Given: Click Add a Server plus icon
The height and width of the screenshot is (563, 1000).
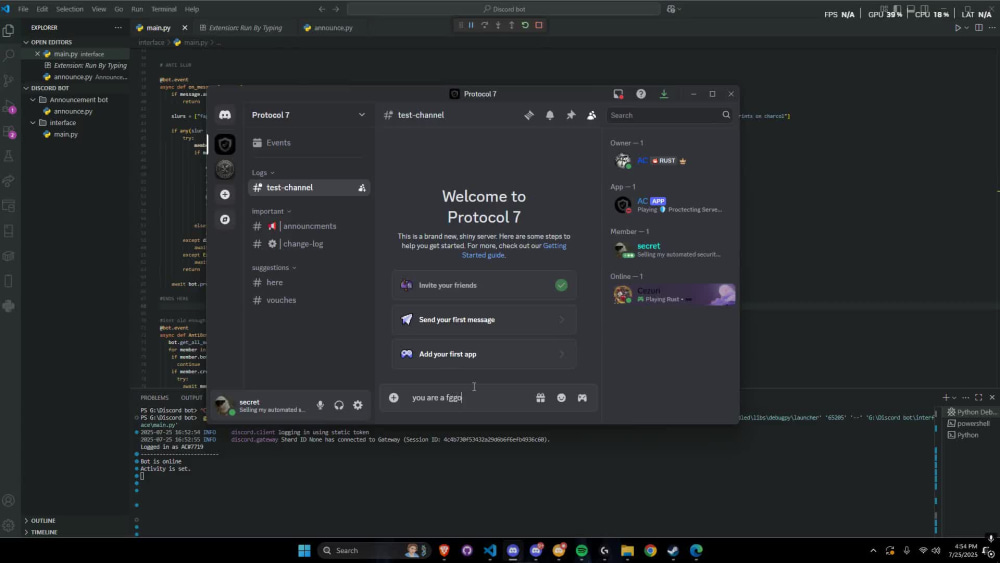Looking at the screenshot, I should 225,194.
